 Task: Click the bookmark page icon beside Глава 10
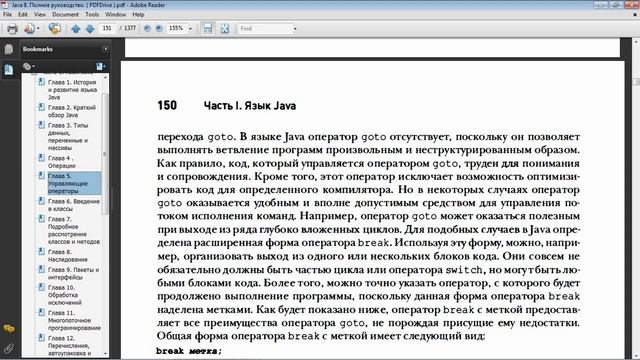[x=41, y=287]
